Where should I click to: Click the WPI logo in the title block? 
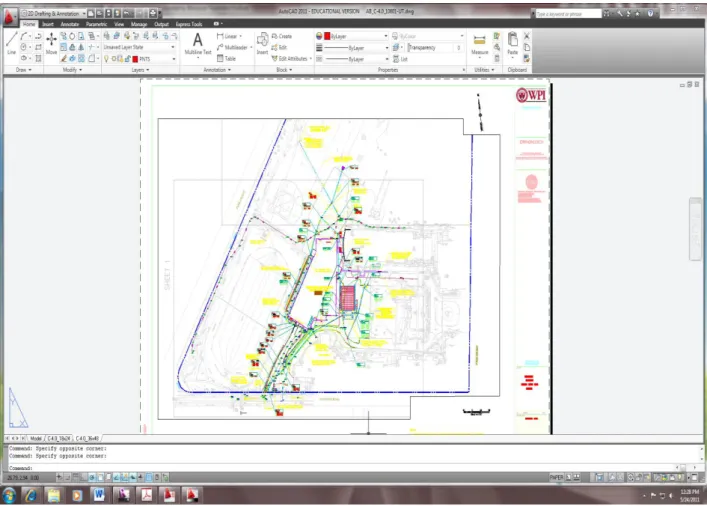coord(531,95)
